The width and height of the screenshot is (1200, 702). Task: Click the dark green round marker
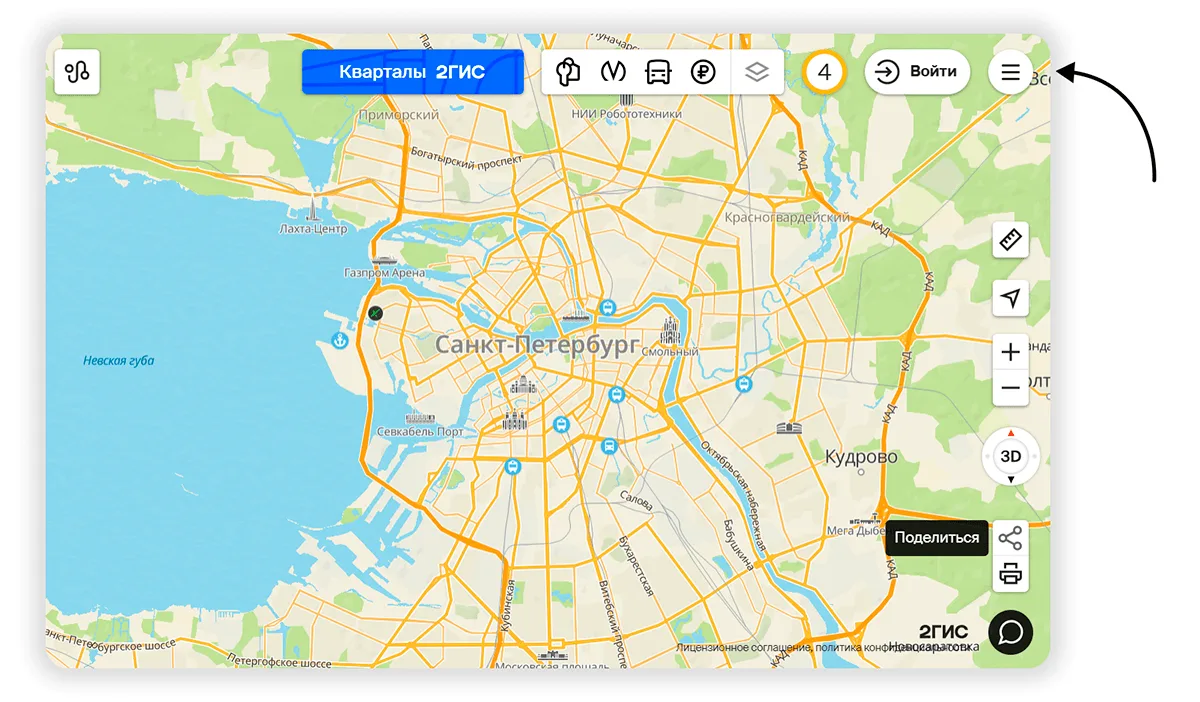(375, 313)
